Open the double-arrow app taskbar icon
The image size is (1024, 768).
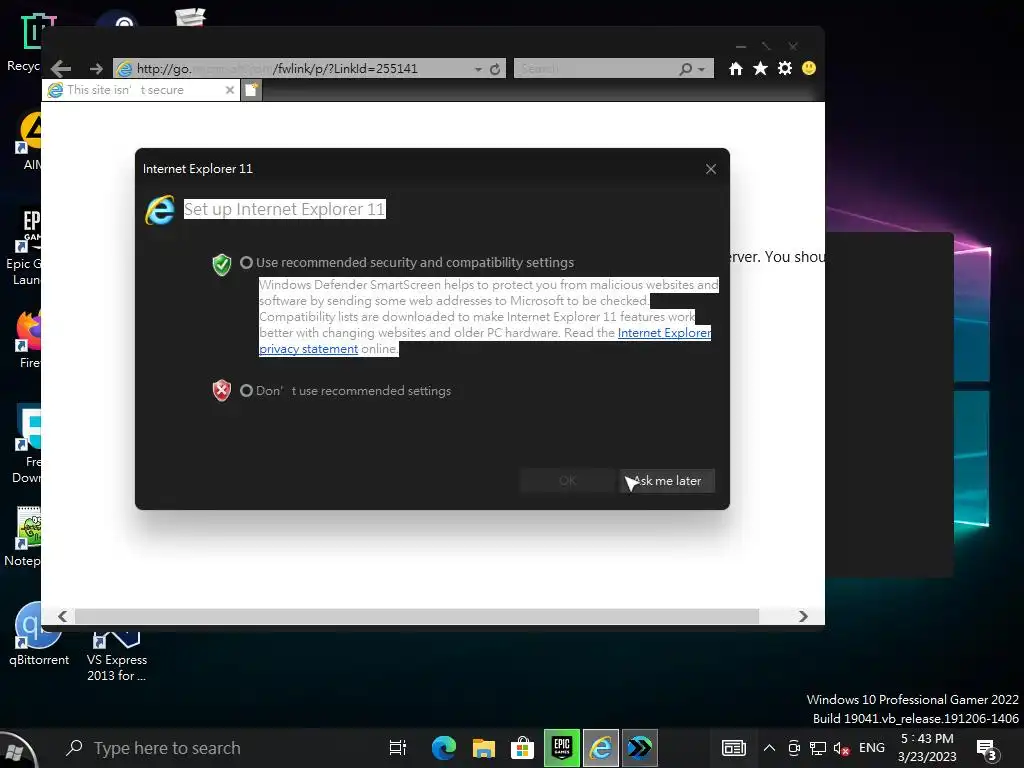[640, 748]
